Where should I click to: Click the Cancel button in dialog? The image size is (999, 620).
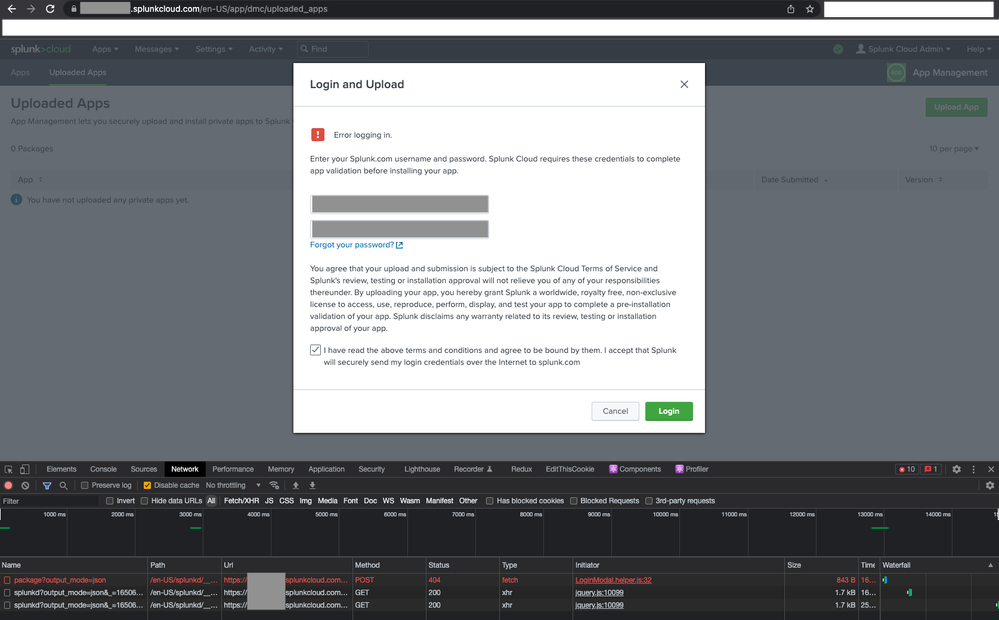(615, 411)
